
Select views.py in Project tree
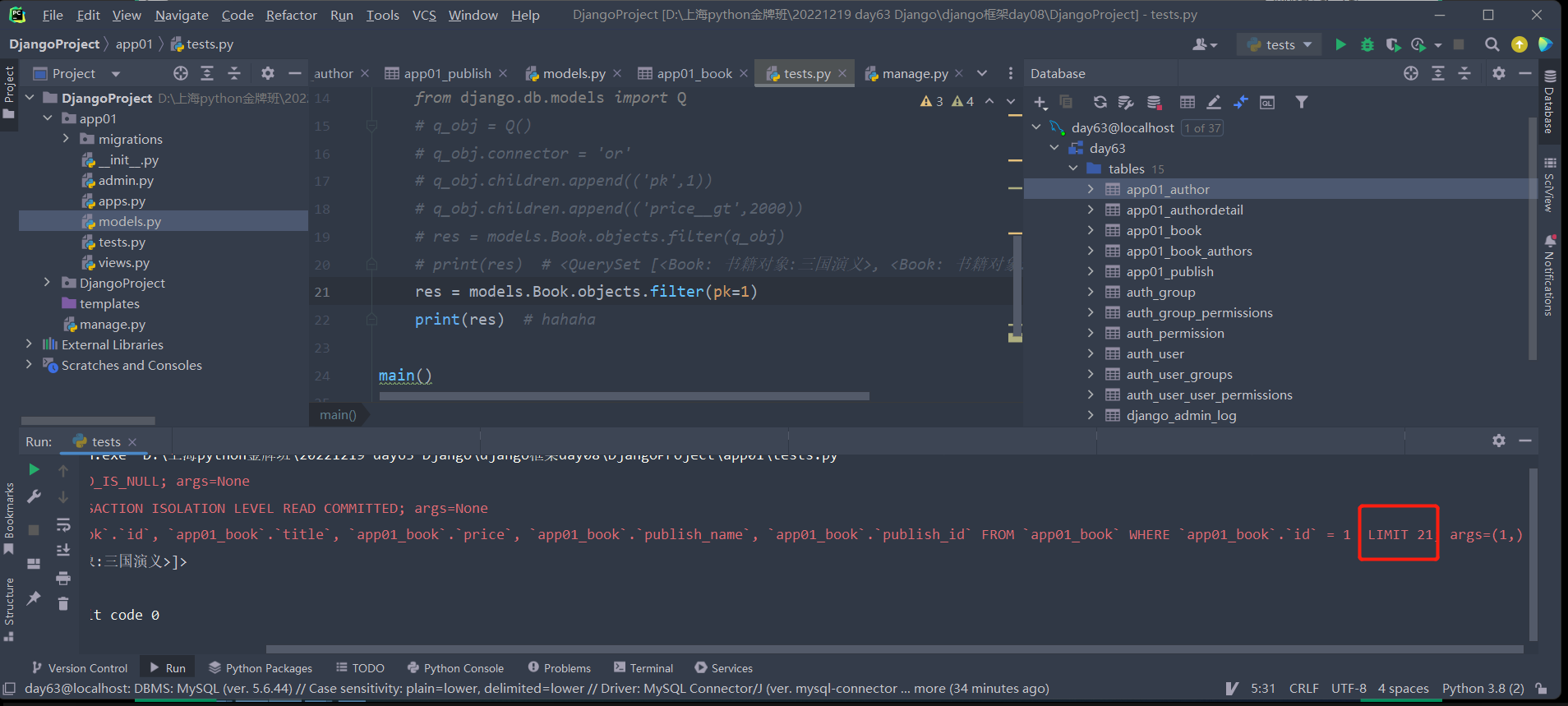[123, 262]
